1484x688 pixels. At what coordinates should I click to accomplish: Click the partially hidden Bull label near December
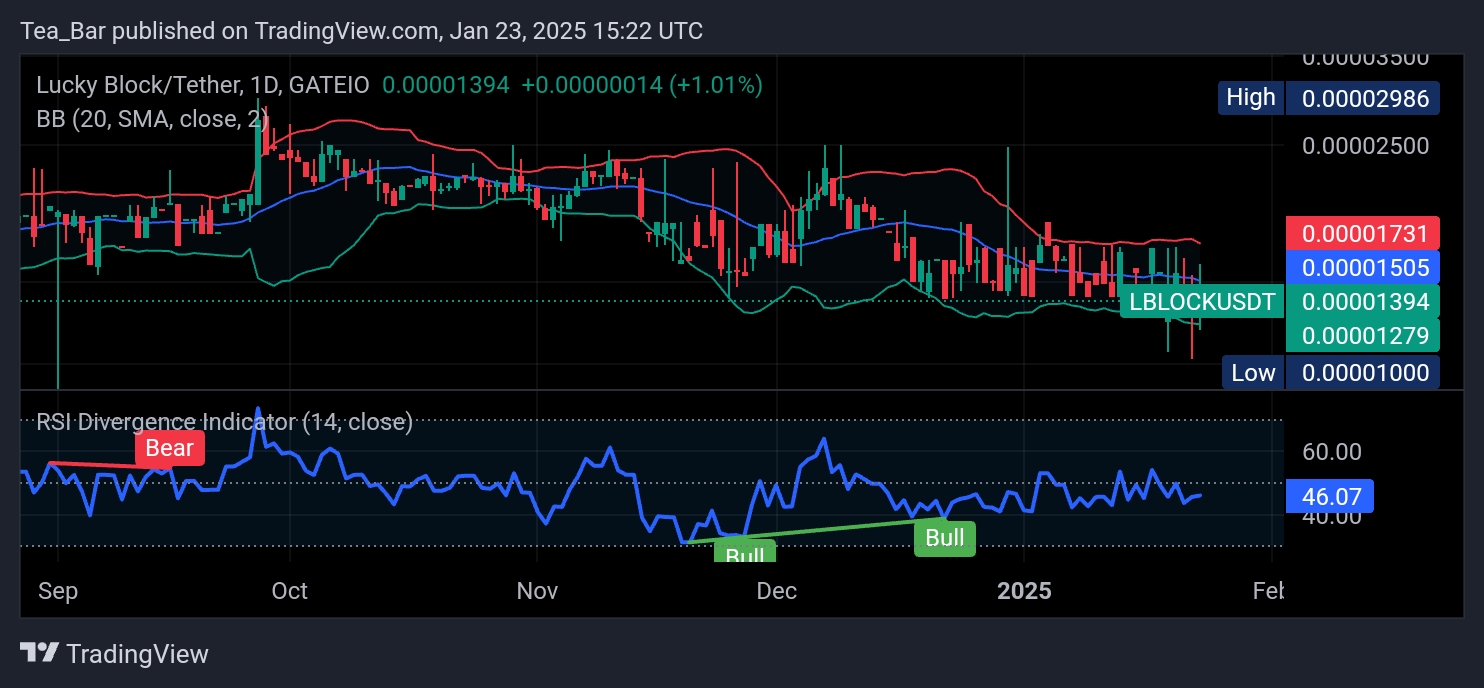coord(745,552)
